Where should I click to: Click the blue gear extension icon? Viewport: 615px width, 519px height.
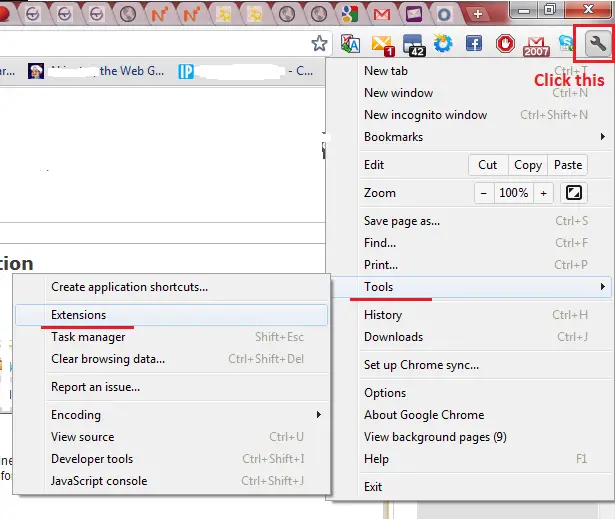point(443,43)
